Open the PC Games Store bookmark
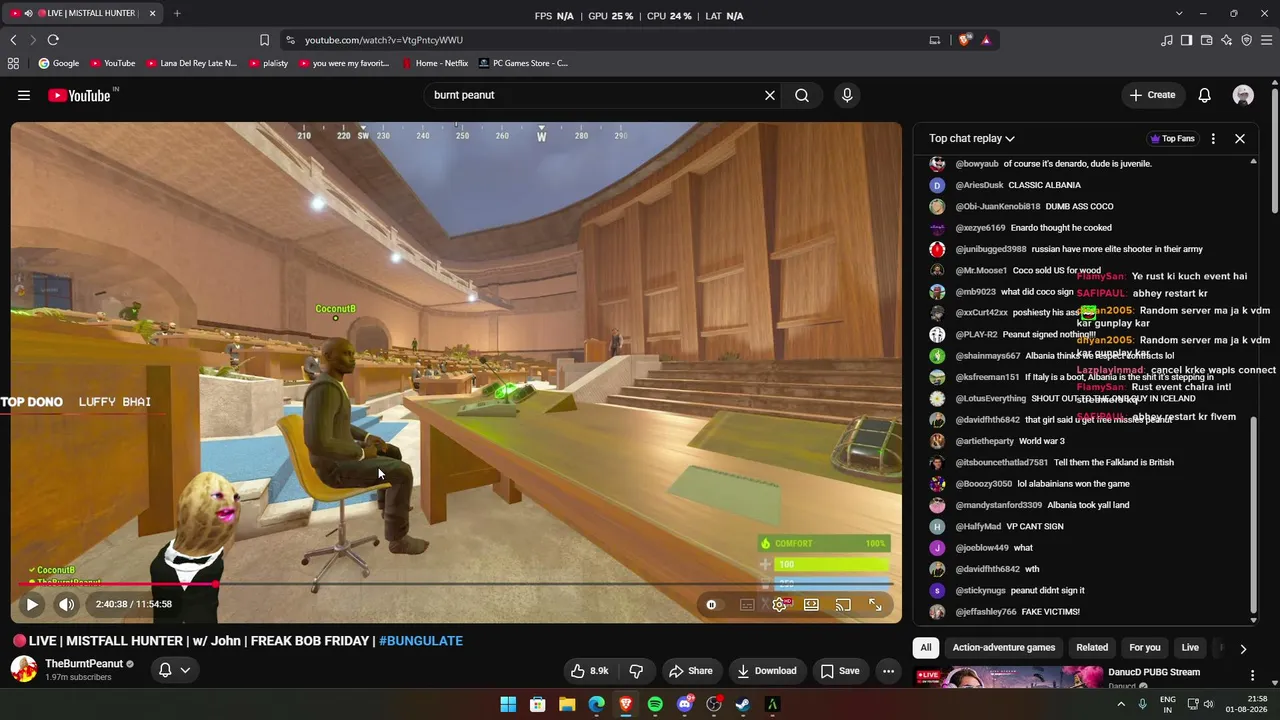This screenshot has width=1280, height=720. tap(523, 63)
